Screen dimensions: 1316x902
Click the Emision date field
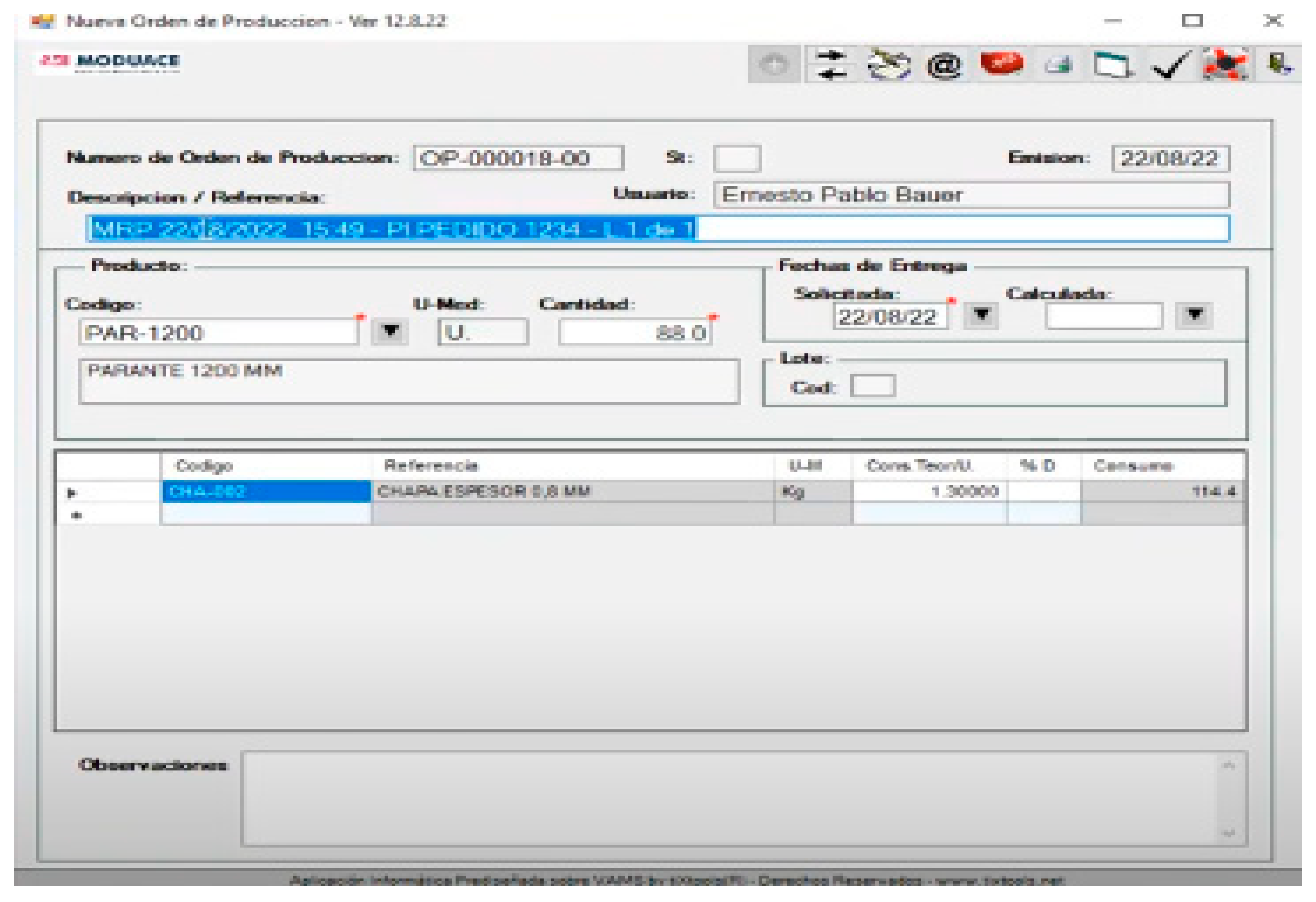1171,158
